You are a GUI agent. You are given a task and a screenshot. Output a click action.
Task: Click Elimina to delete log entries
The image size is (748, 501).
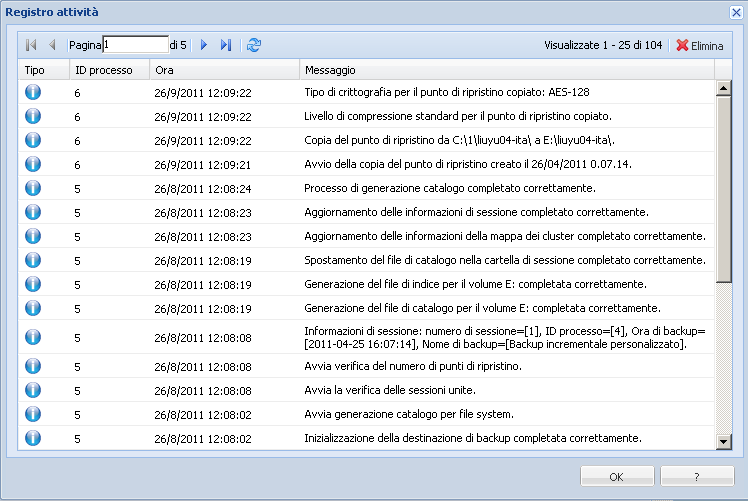coord(699,45)
